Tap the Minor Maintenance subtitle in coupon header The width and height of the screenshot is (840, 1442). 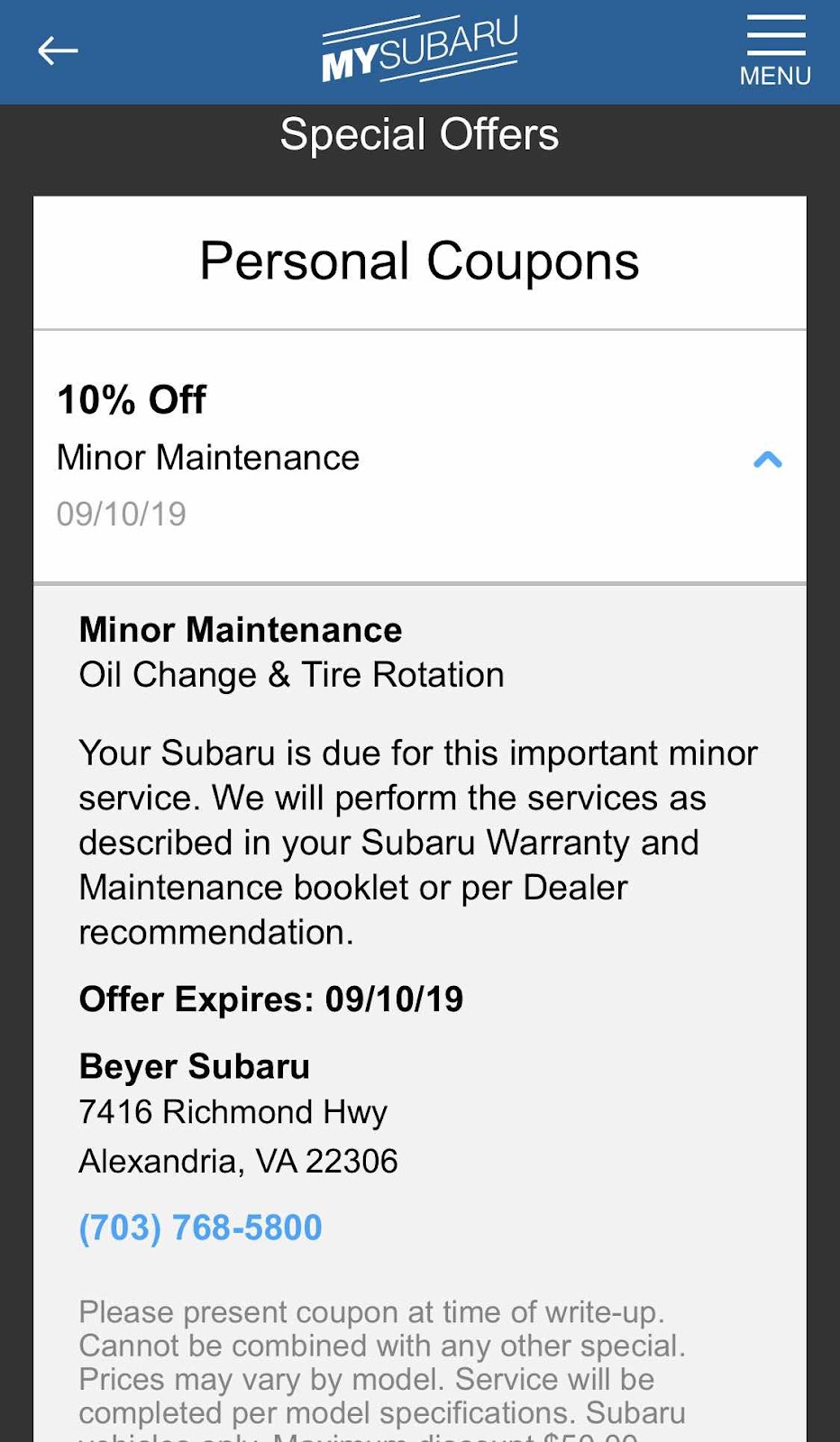click(208, 458)
